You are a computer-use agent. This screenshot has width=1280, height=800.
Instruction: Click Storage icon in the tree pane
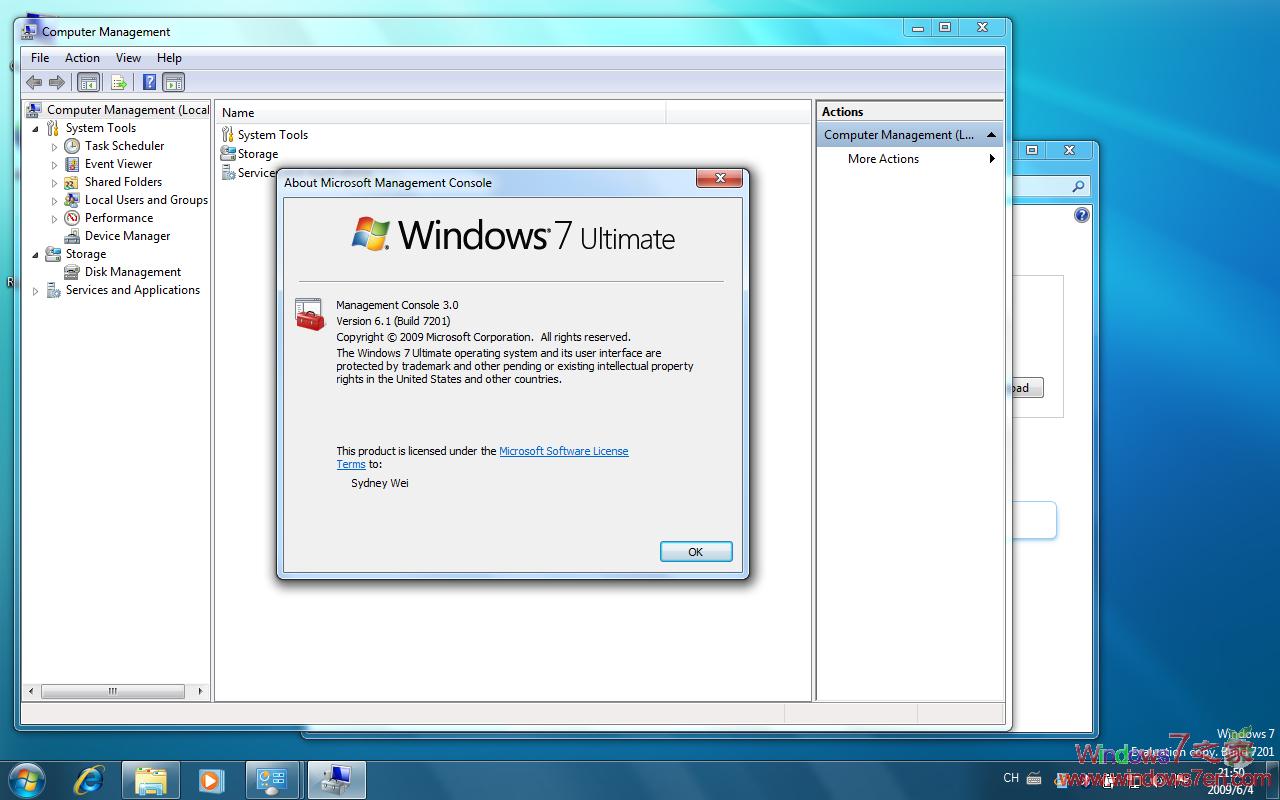click(53, 254)
